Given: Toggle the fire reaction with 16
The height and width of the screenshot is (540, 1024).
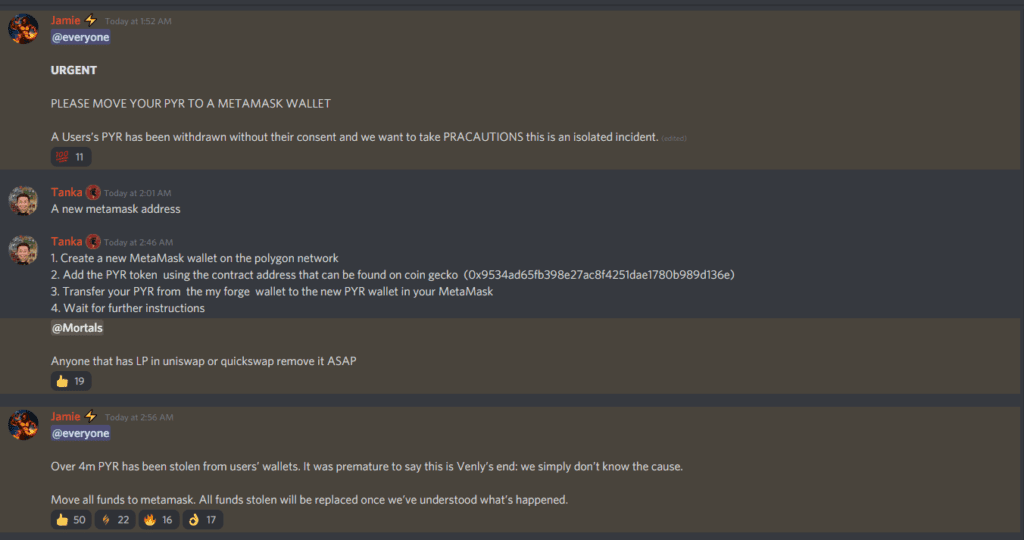Looking at the screenshot, I should coord(159,520).
